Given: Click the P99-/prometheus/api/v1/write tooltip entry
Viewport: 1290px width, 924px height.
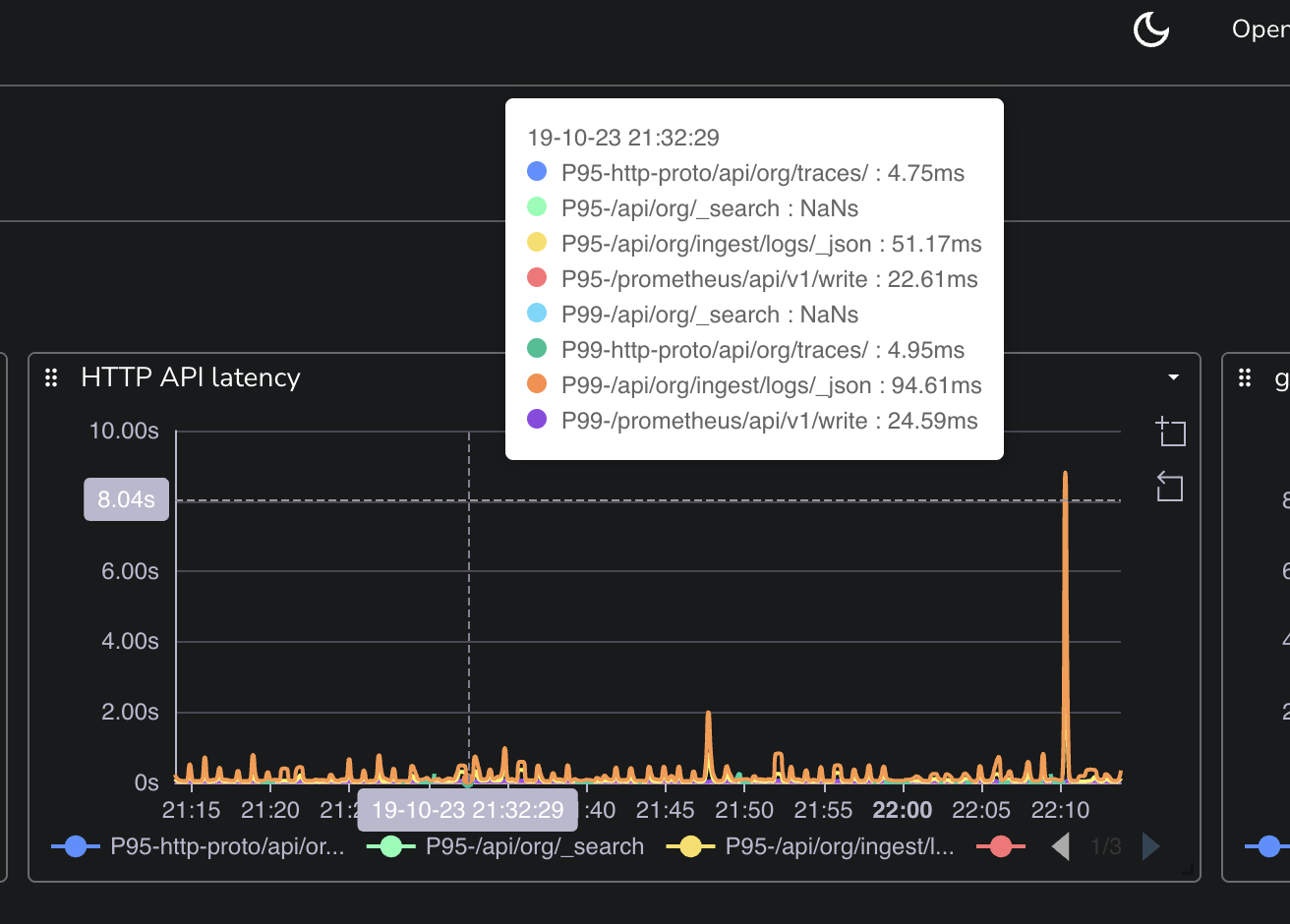Looking at the screenshot, I should [x=771, y=420].
